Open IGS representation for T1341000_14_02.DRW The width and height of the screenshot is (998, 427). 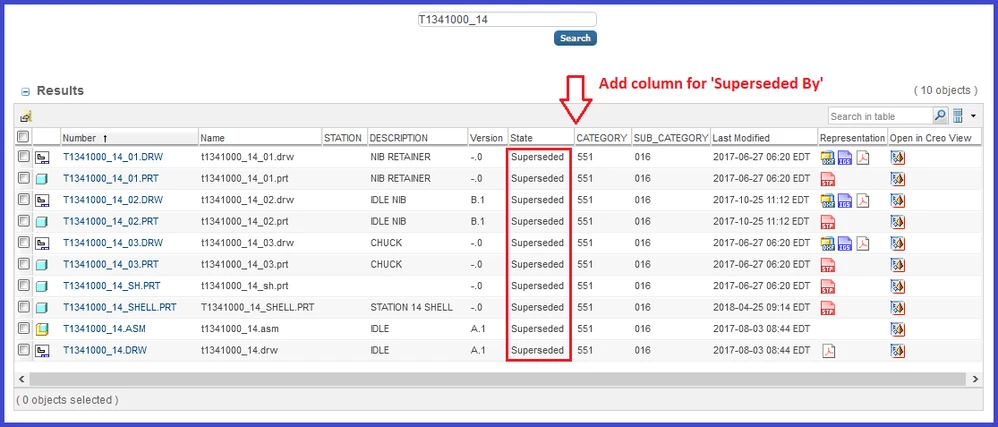845,200
